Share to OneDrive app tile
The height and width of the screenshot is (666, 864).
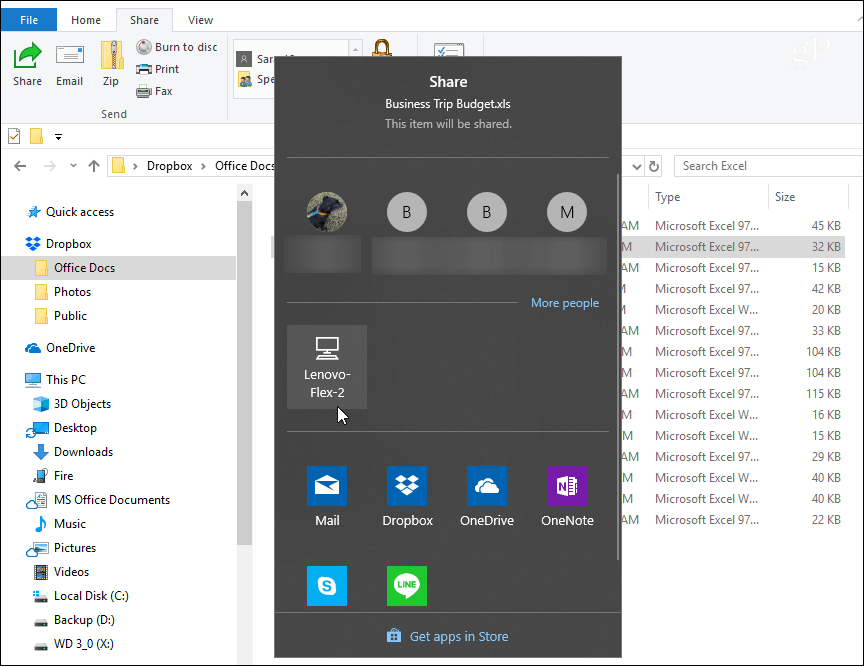487,496
